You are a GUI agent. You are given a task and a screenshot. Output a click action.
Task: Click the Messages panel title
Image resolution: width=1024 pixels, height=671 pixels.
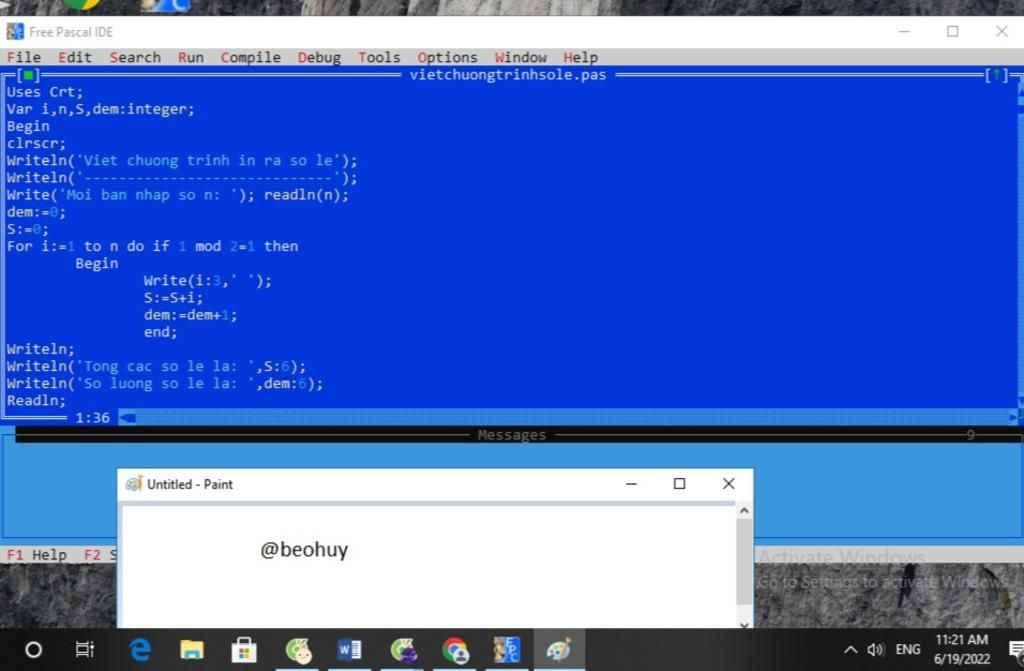511,435
